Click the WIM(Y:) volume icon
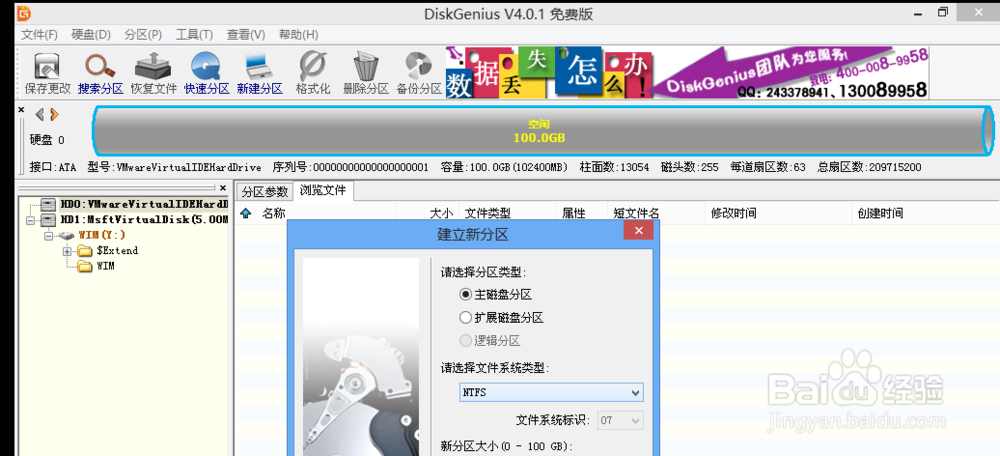Screen dimensions: 1000x456 point(66,235)
